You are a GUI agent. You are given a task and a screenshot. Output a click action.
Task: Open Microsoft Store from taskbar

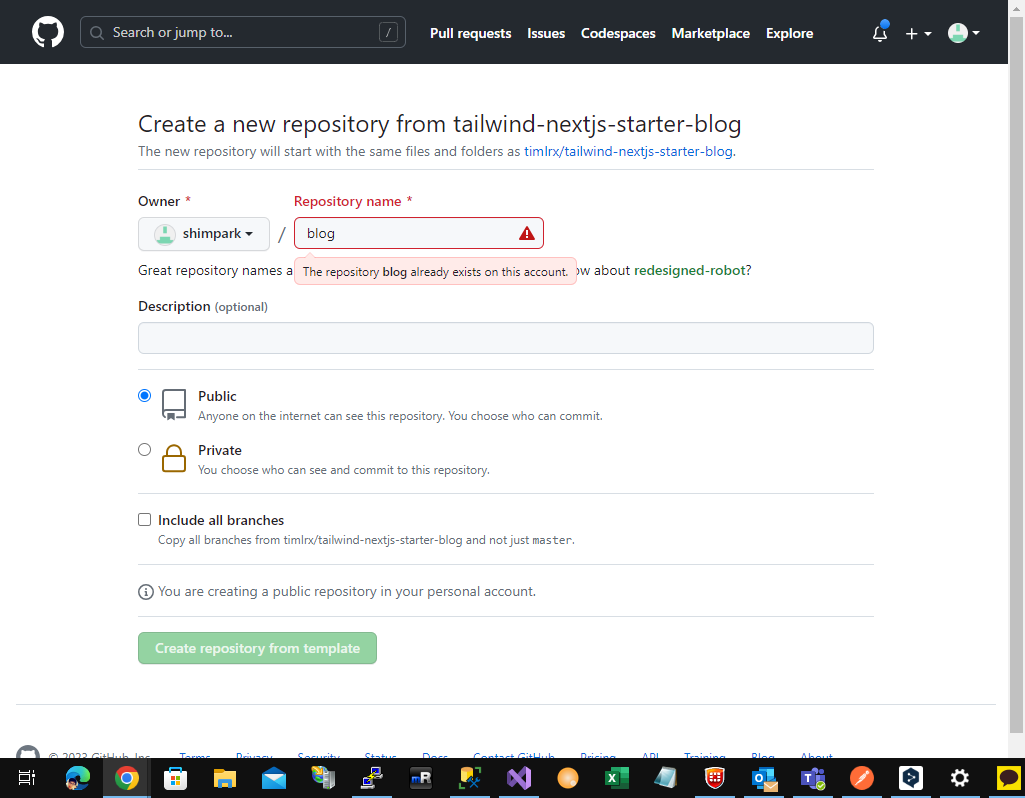175,778
